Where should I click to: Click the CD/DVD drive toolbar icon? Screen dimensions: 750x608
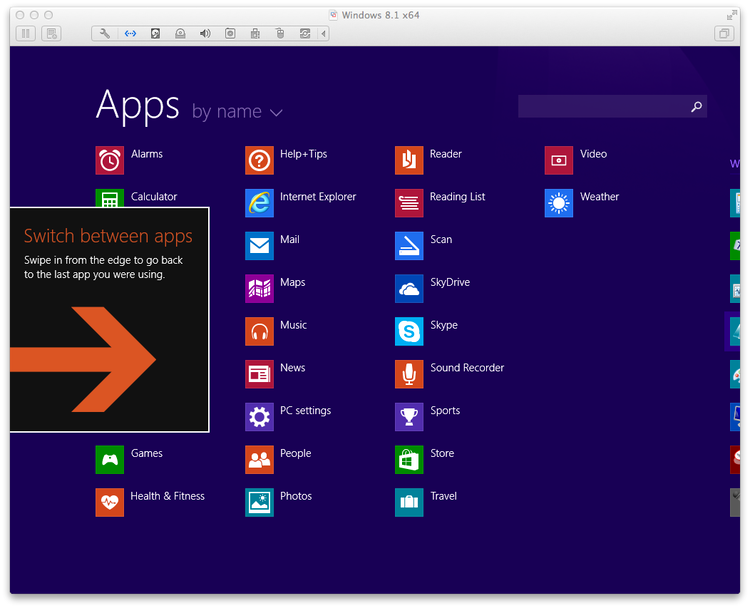click(x=180, y=33)
